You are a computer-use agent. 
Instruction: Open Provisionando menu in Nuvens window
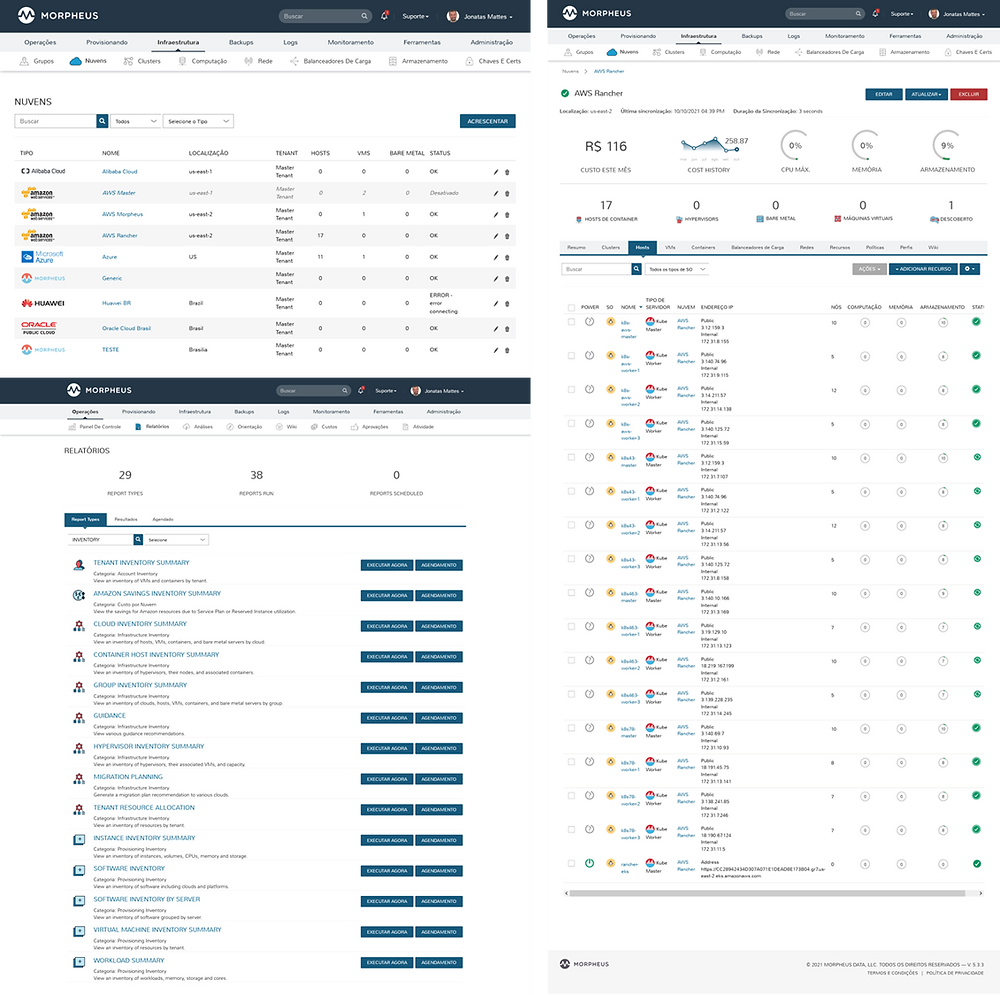pyautogui.click(x=107, y=42)
